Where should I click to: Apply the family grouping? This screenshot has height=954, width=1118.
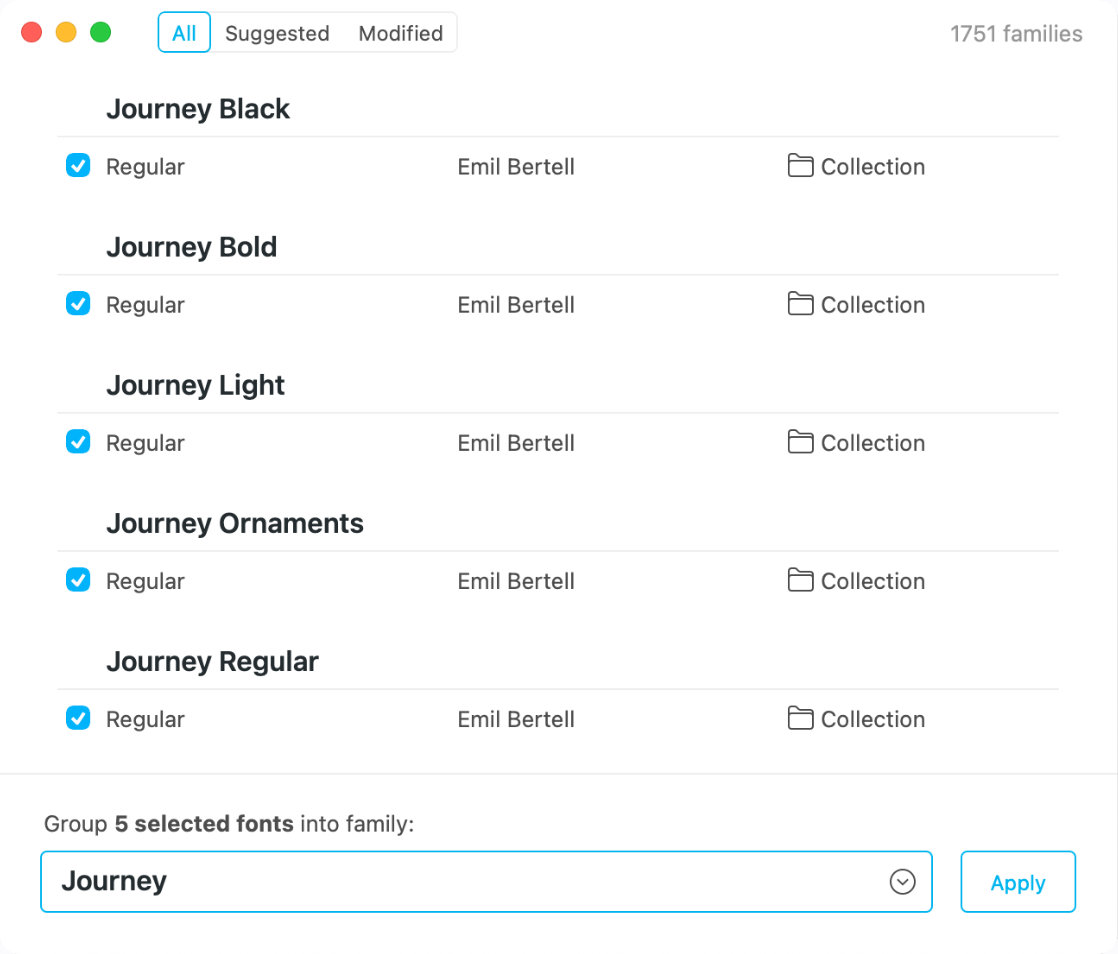pos(1017,881)
